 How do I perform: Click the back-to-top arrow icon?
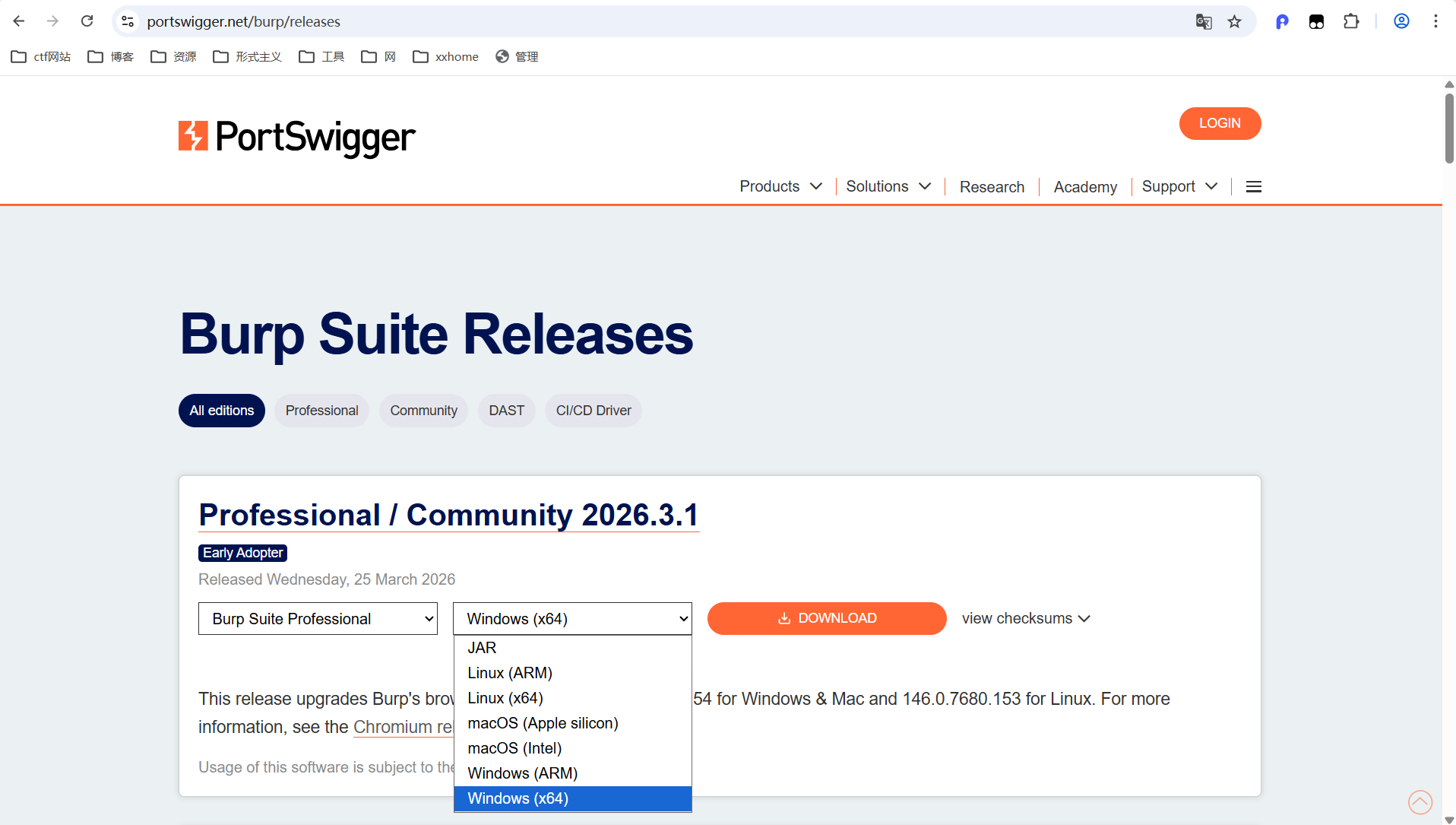coord(1420,802)
